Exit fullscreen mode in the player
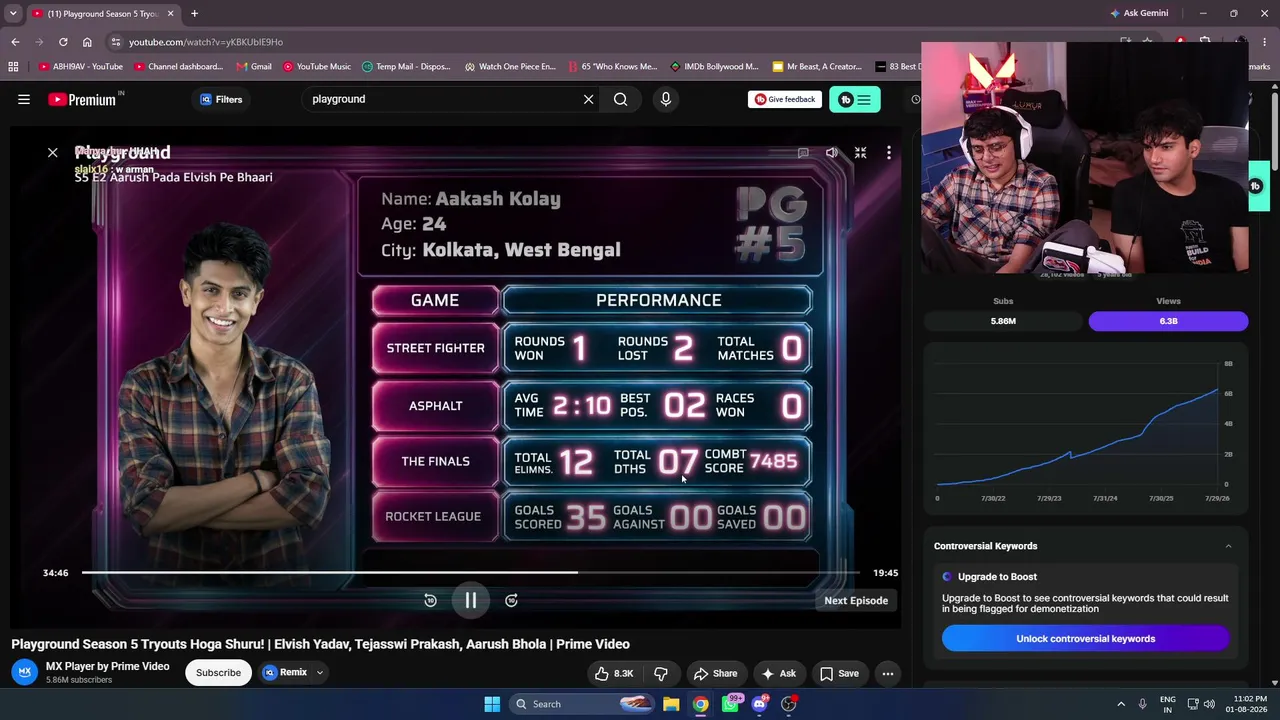Viewport: 1280px width, 720px height. (860, 153)
